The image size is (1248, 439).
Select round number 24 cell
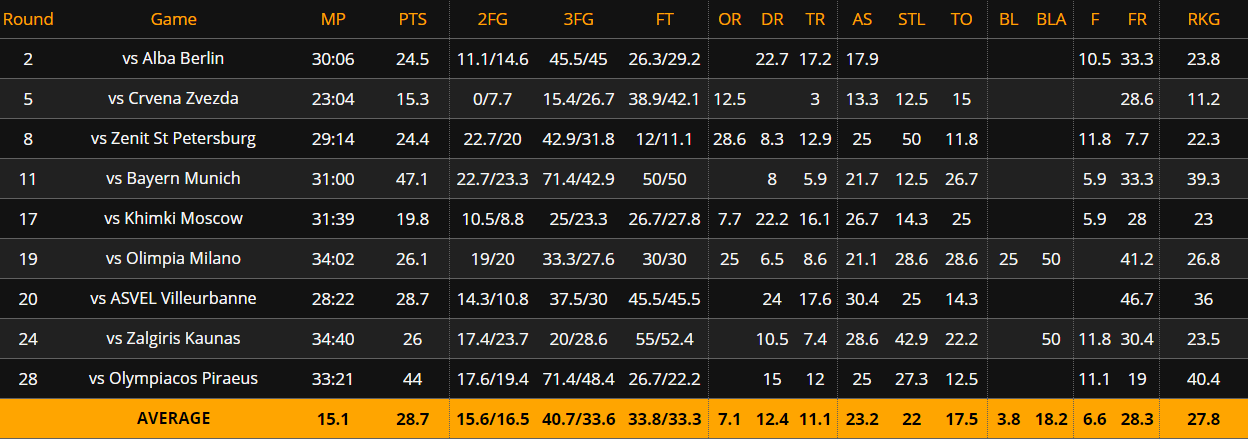(28, 339)
